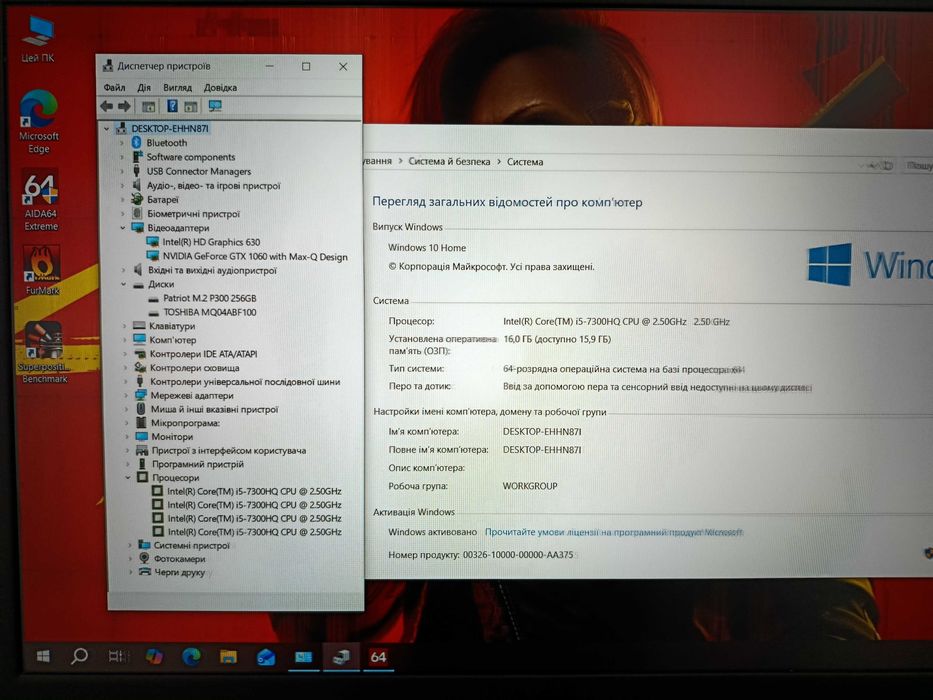Open Microsoft Edge desktop shortcut
Viewport: 933px width, 700px height.
coord(39,122)
